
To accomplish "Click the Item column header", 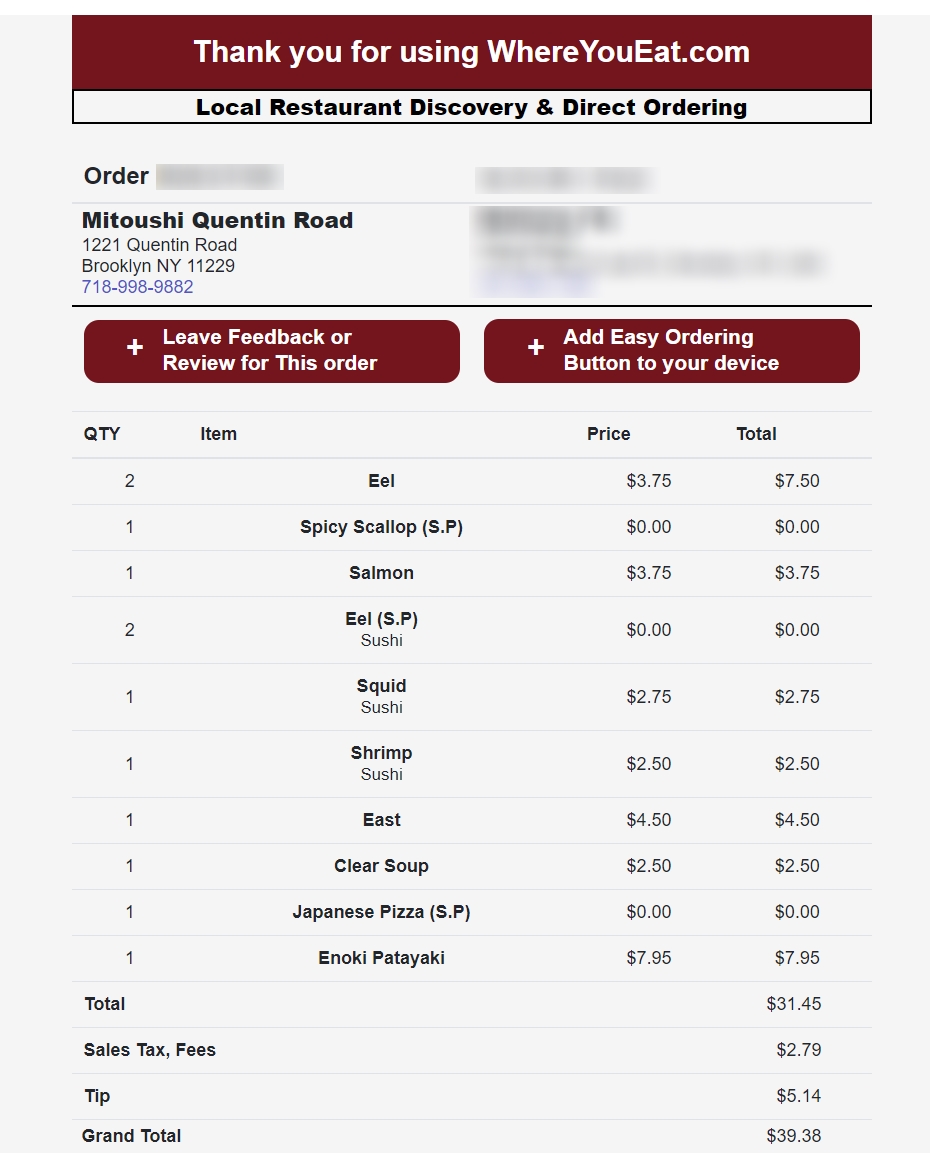I will (218, 434).
